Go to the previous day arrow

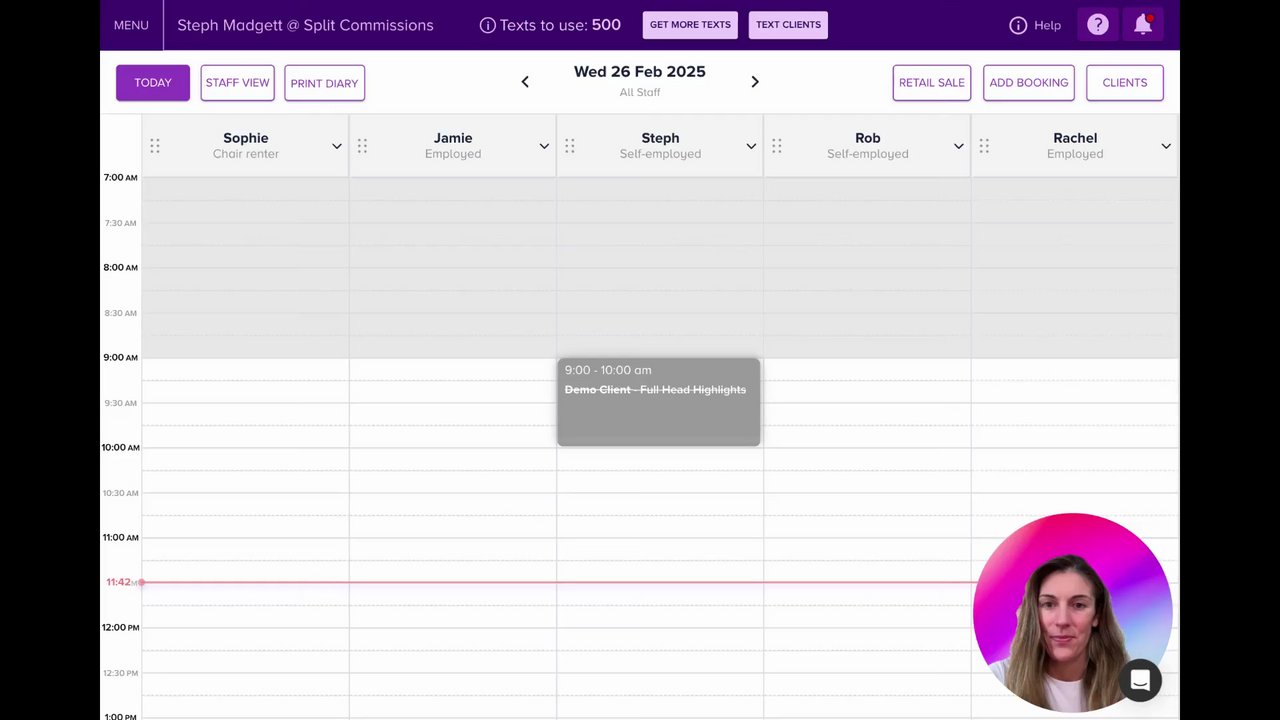coord(525,82)
